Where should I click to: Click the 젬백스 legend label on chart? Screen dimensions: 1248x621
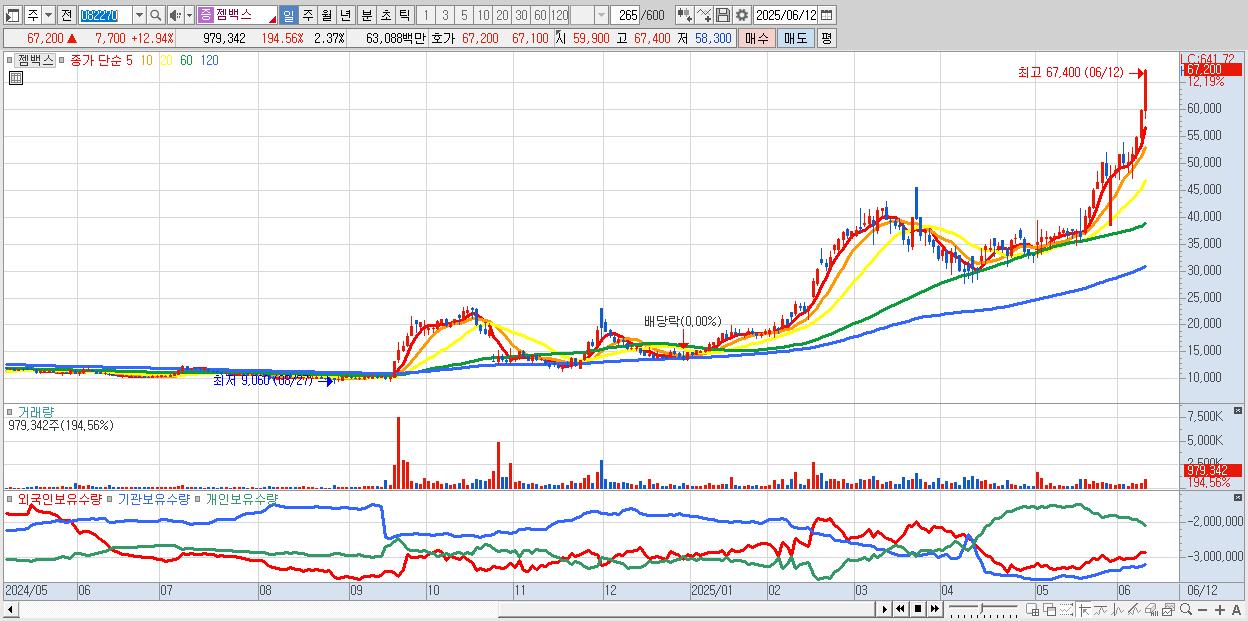pyautogui.click(x=35, y=60)
